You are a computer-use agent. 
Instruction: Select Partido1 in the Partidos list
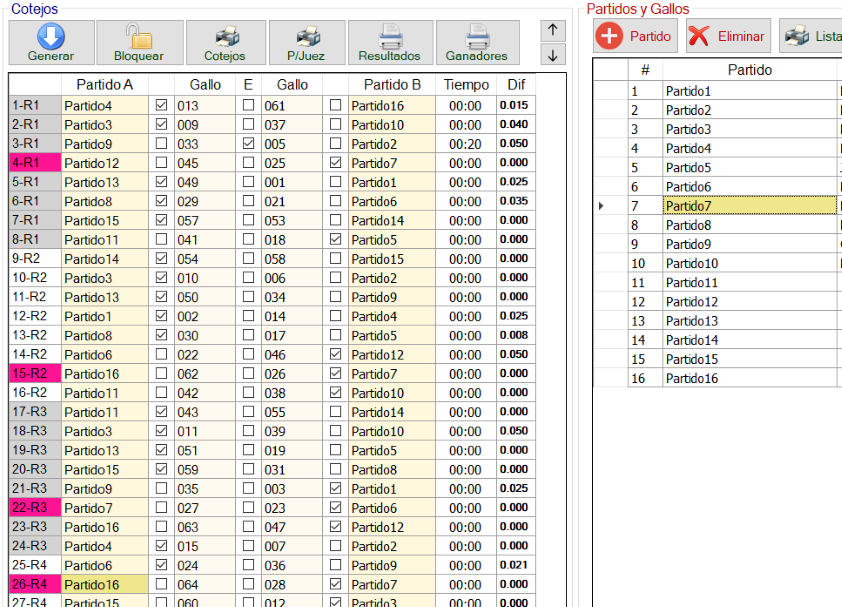(x=750, y=91)
